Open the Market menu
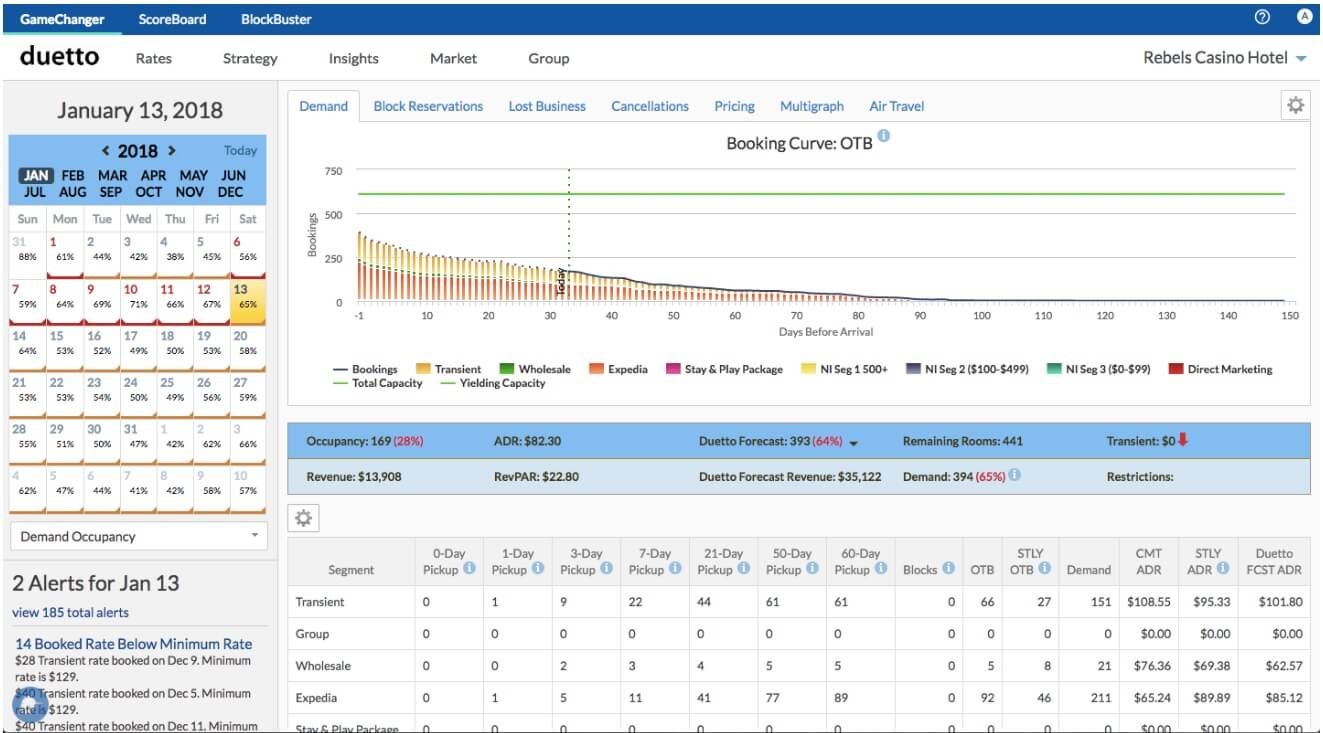 [453, 58]
